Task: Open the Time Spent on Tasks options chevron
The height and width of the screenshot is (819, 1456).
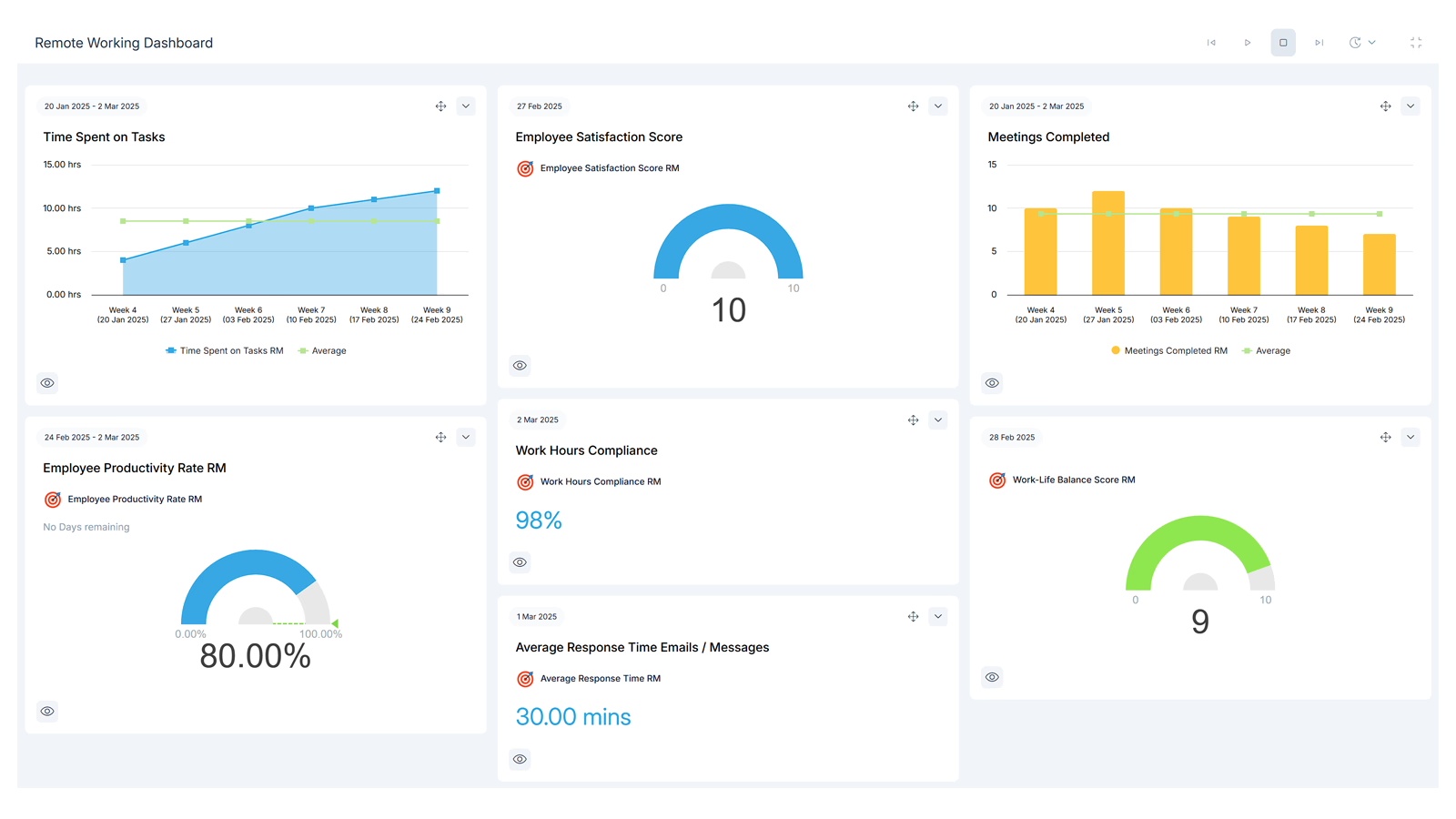Action: coord(466,106)
